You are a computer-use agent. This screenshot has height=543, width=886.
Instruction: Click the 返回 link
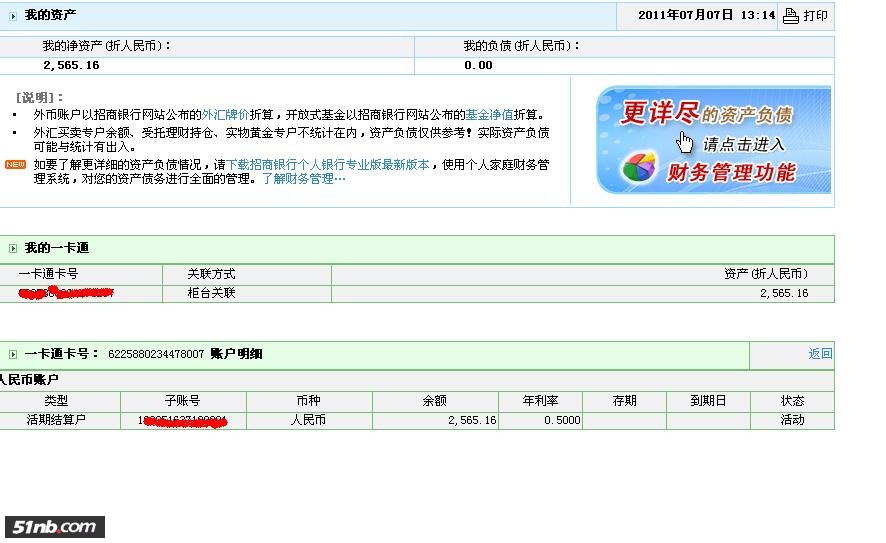820,354
